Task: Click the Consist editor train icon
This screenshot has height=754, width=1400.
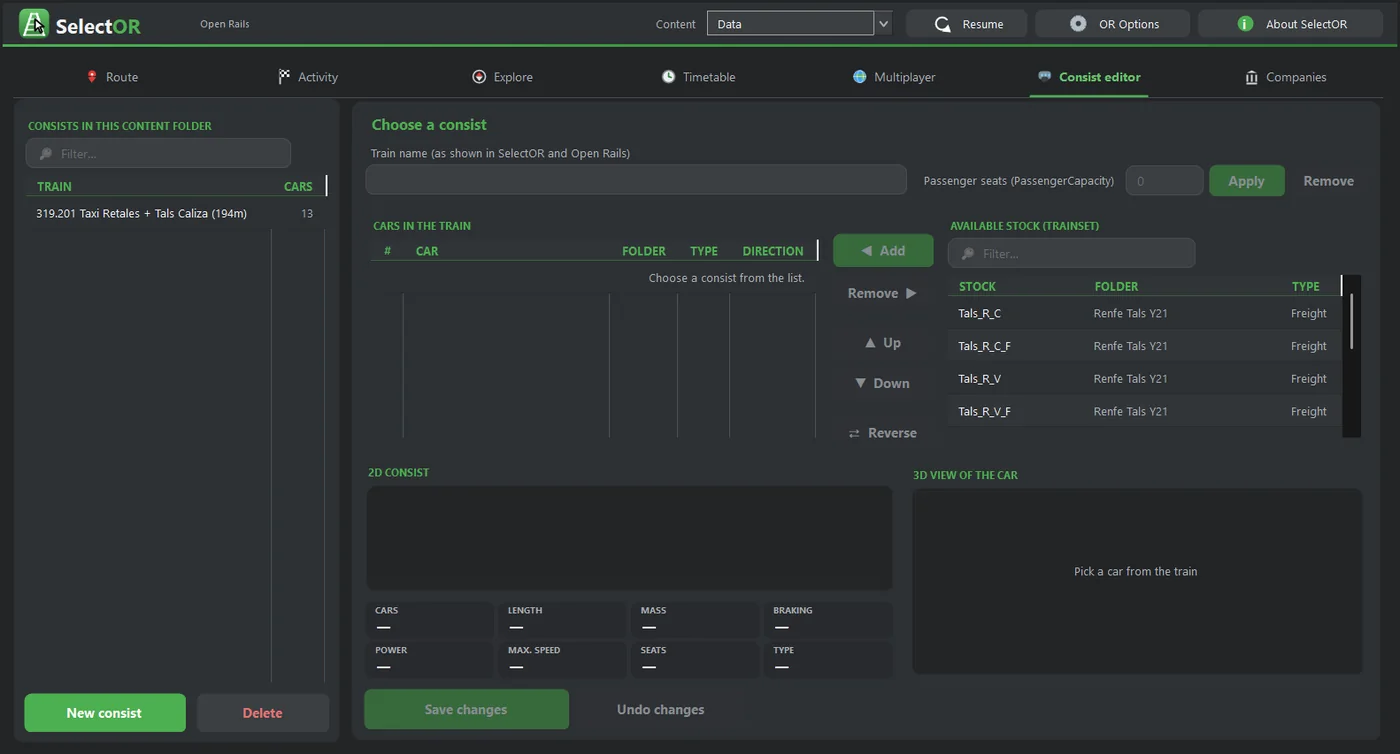Action: click(1045, 76)
